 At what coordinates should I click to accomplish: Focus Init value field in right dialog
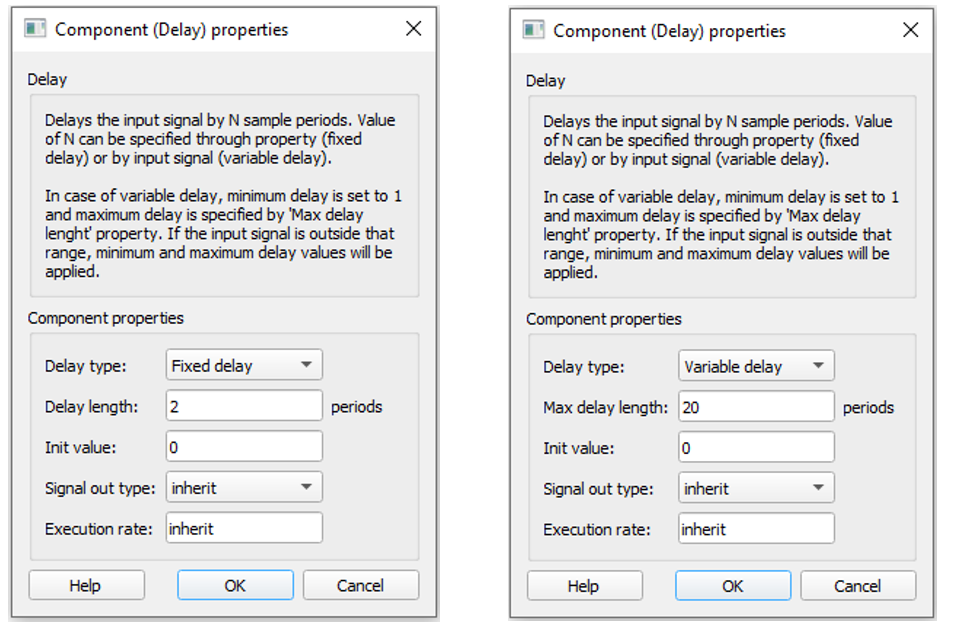[x=756, y=448]
